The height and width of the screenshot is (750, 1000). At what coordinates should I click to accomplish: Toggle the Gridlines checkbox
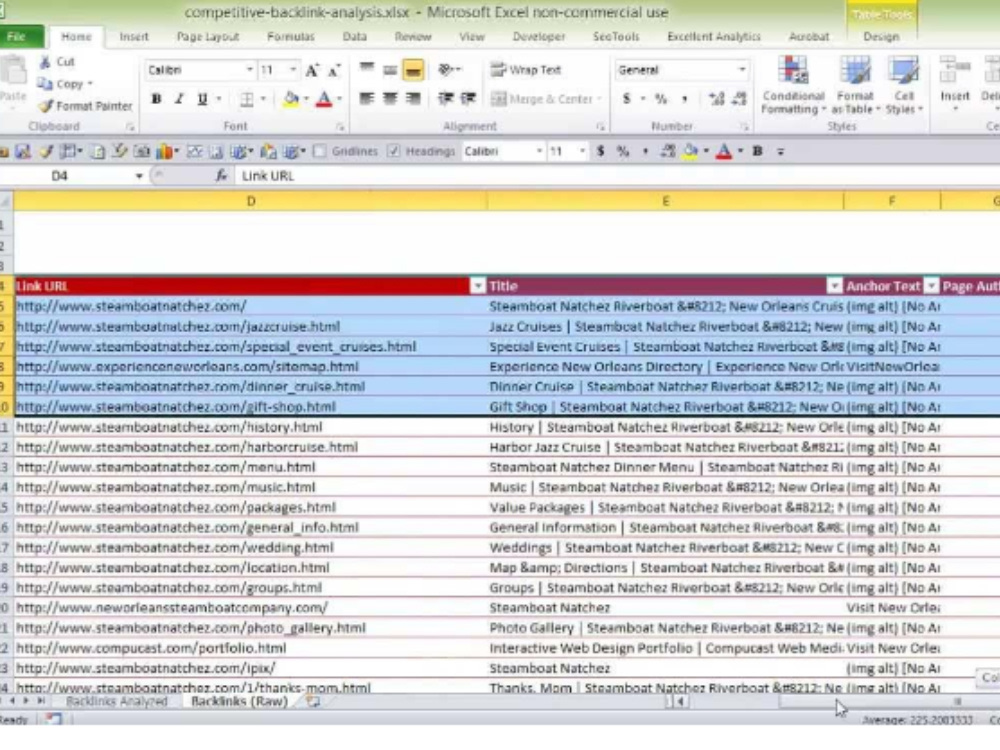point(320,151)
